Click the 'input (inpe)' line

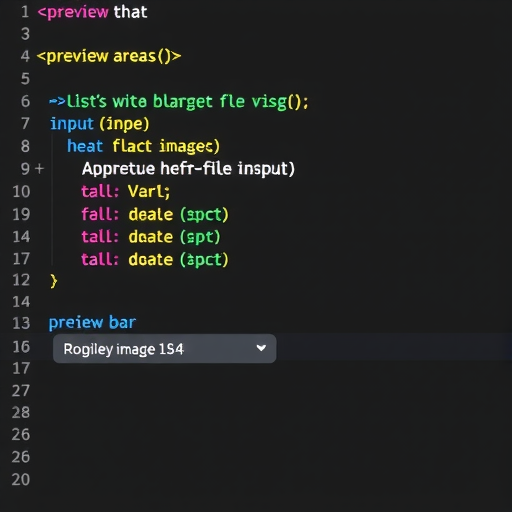99,124
